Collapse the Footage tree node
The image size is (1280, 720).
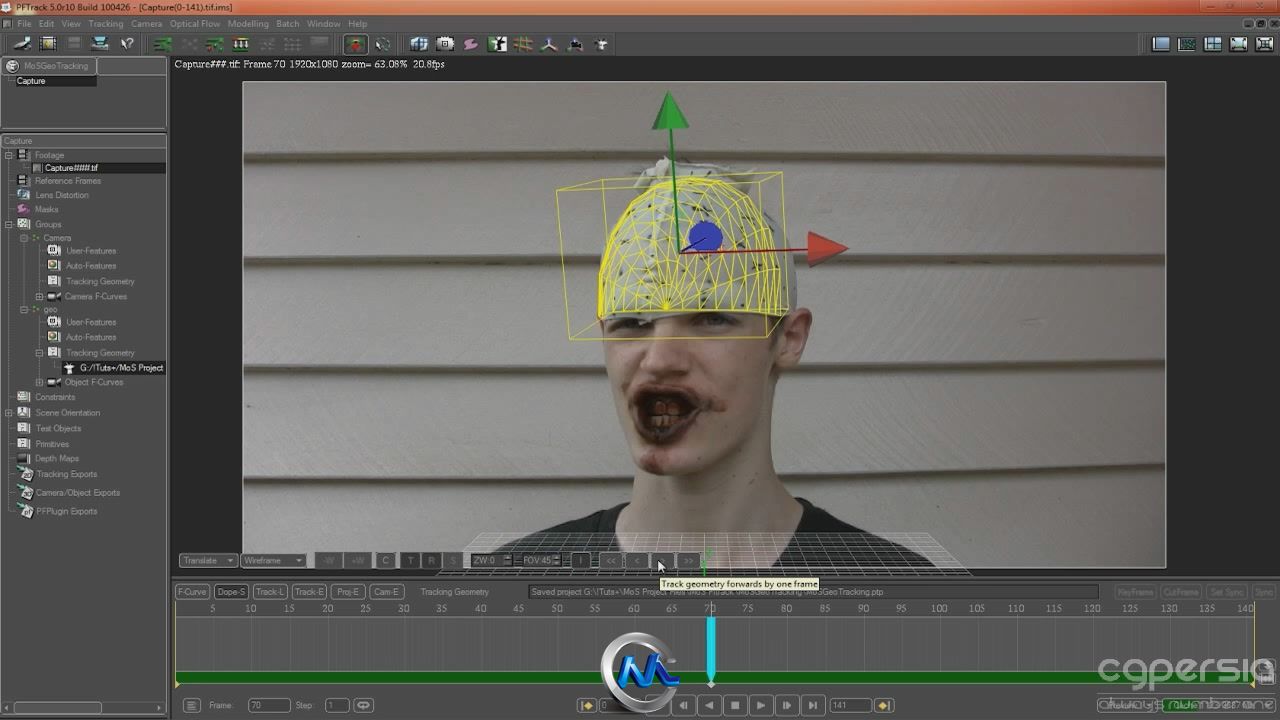(x=9, y=155)
